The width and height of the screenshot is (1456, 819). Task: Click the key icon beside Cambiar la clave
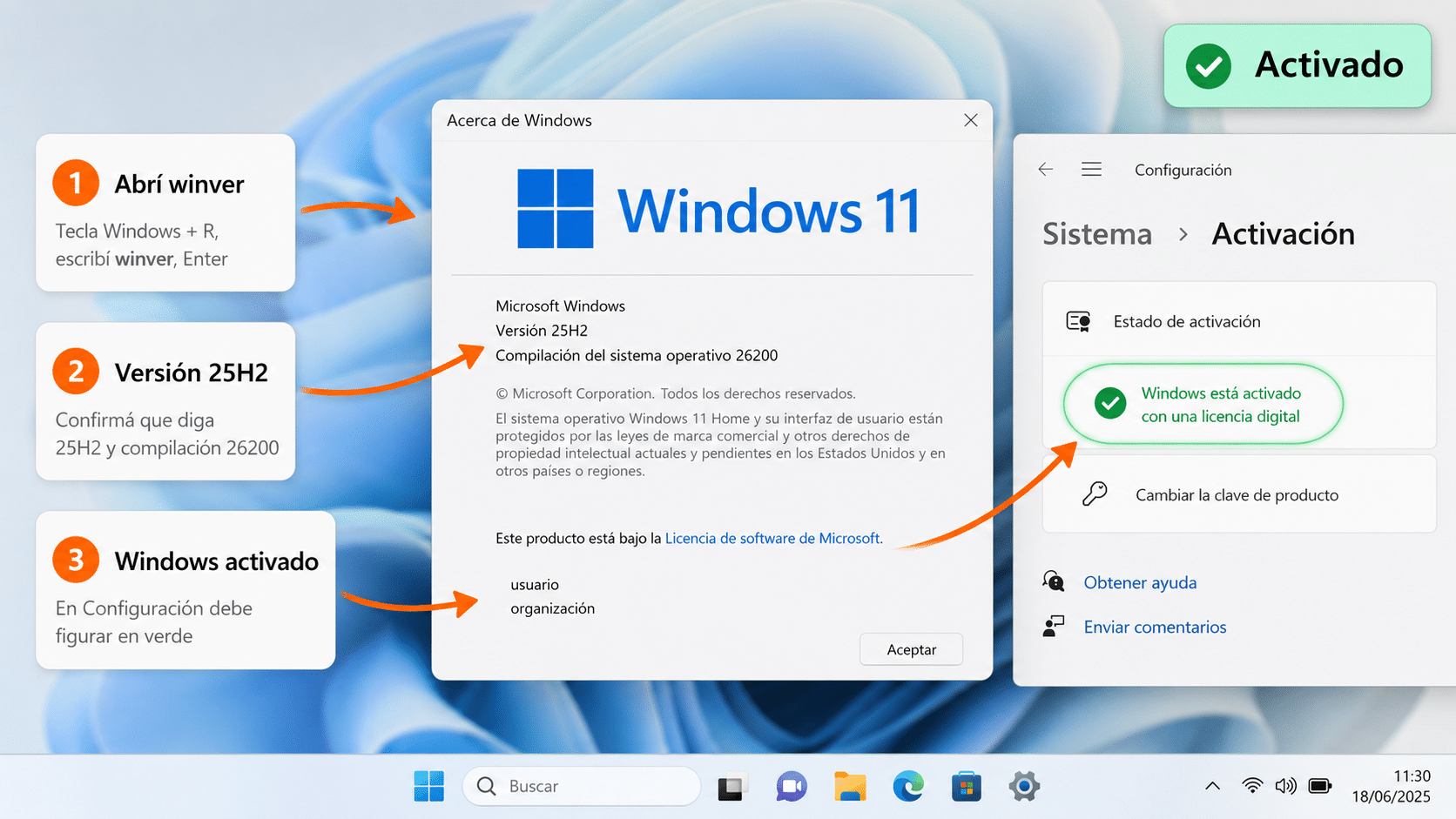coord(1095,494)
